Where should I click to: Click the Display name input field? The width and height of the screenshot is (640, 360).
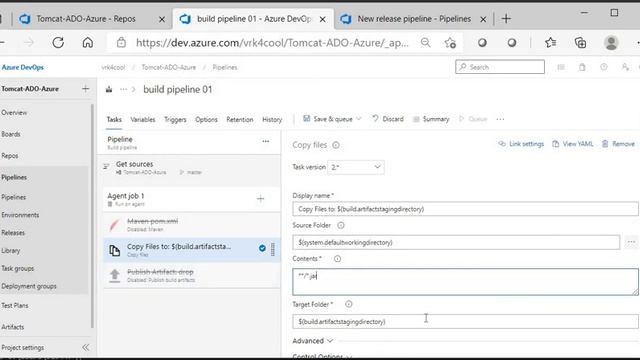(465, 209)
